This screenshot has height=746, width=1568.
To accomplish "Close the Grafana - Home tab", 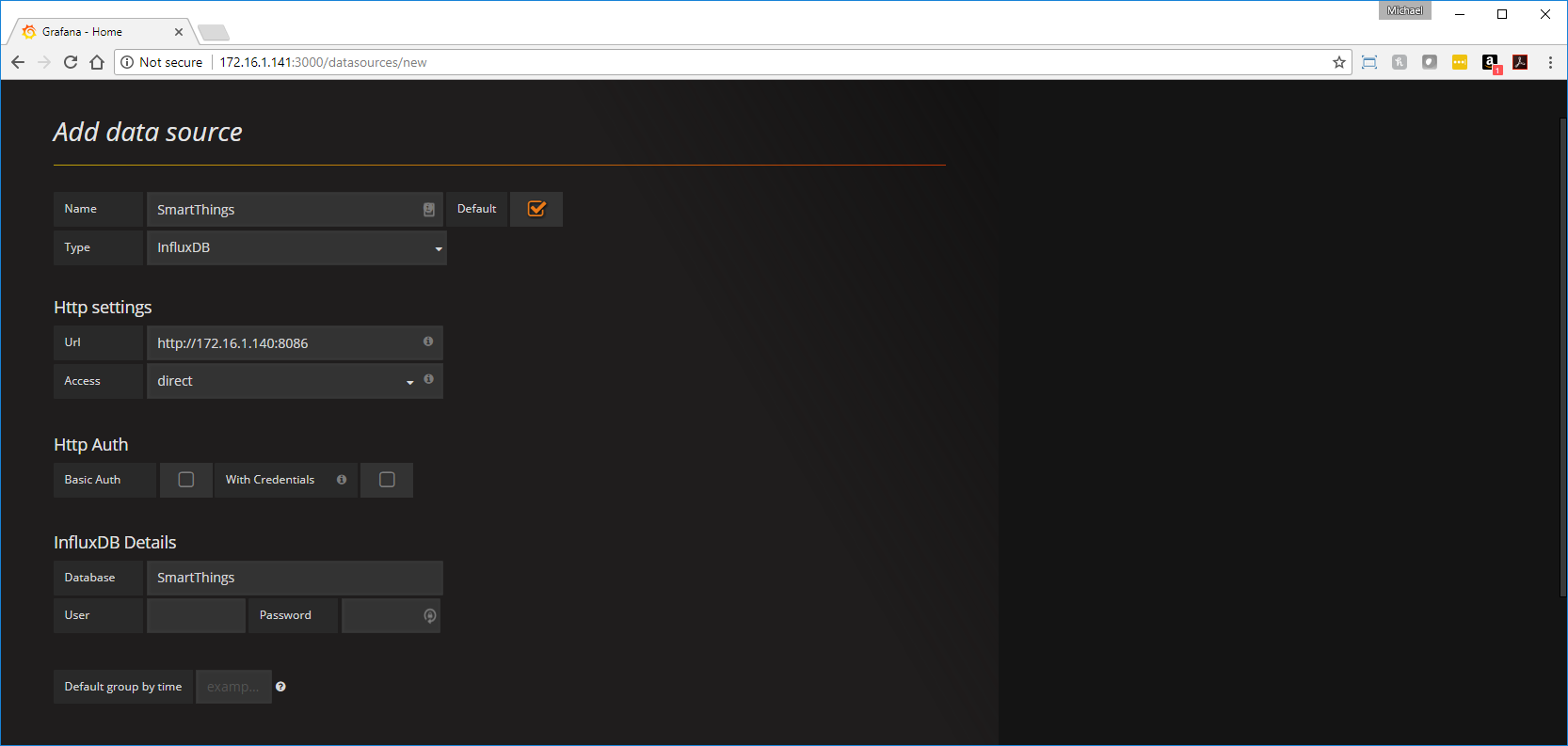I will pyautogui.click(x=179, y=31).
